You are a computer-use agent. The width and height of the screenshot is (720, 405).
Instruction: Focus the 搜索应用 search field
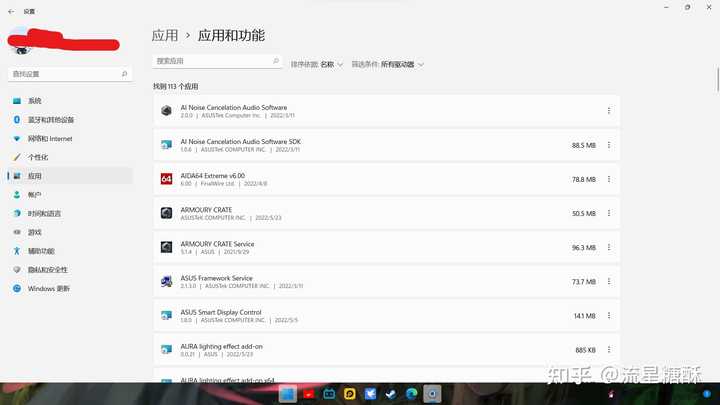(217, 61)
